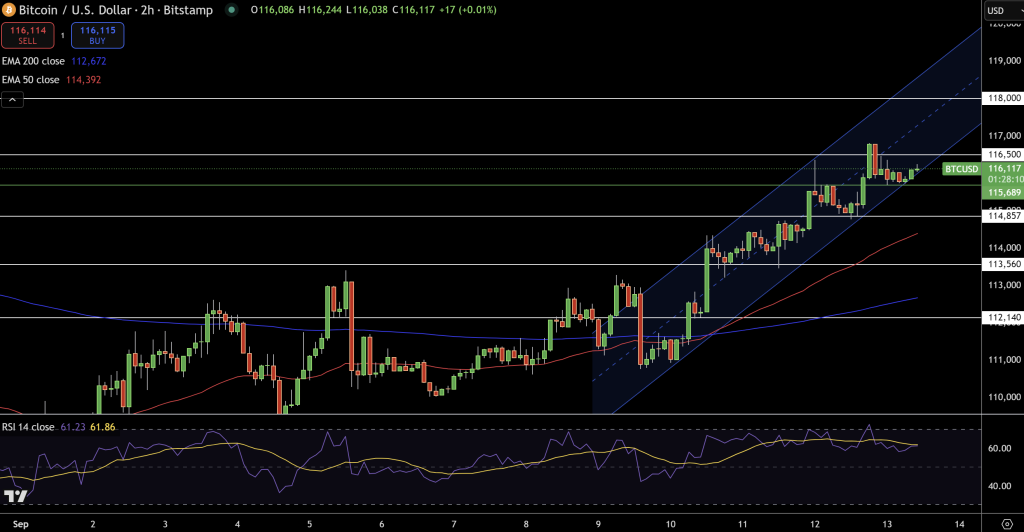The image size is (1024, 532).
Task: Click the 112,140 price level label
Action: pos(1004,318)
